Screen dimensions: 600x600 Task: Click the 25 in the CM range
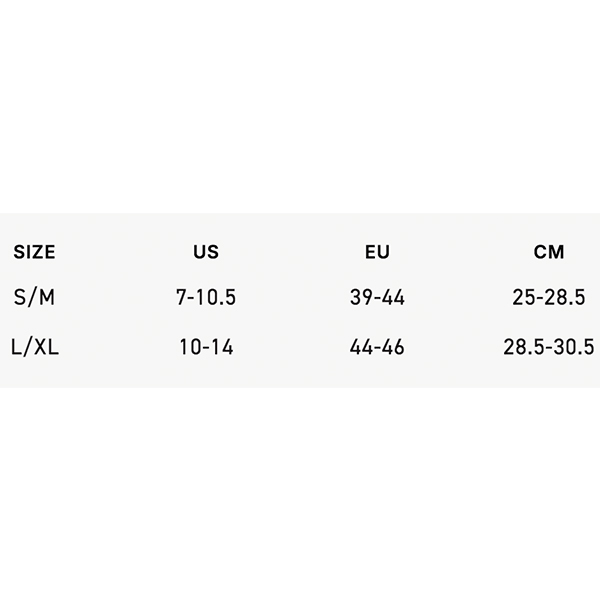[x=523, y=297]
